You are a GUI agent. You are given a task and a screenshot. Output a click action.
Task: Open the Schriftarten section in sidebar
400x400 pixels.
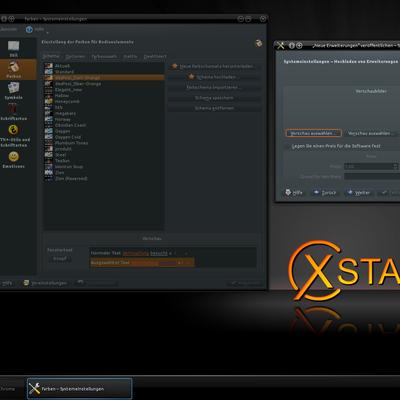point(14,112)
